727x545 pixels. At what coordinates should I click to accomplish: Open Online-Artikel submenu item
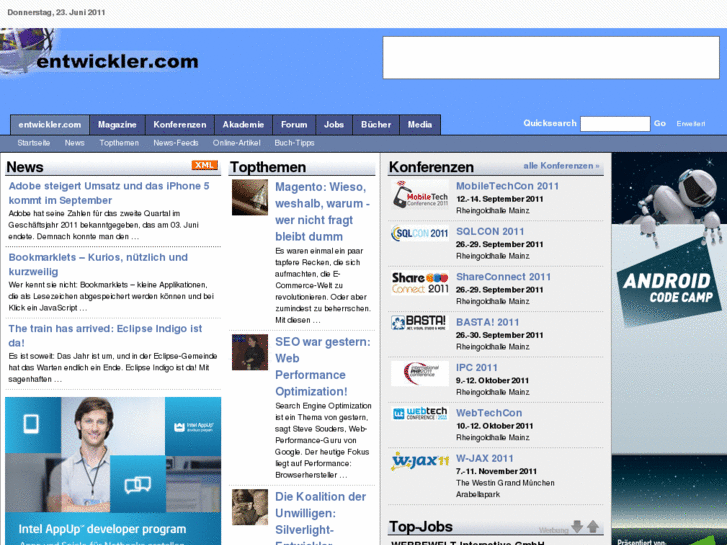coord(236,143)
